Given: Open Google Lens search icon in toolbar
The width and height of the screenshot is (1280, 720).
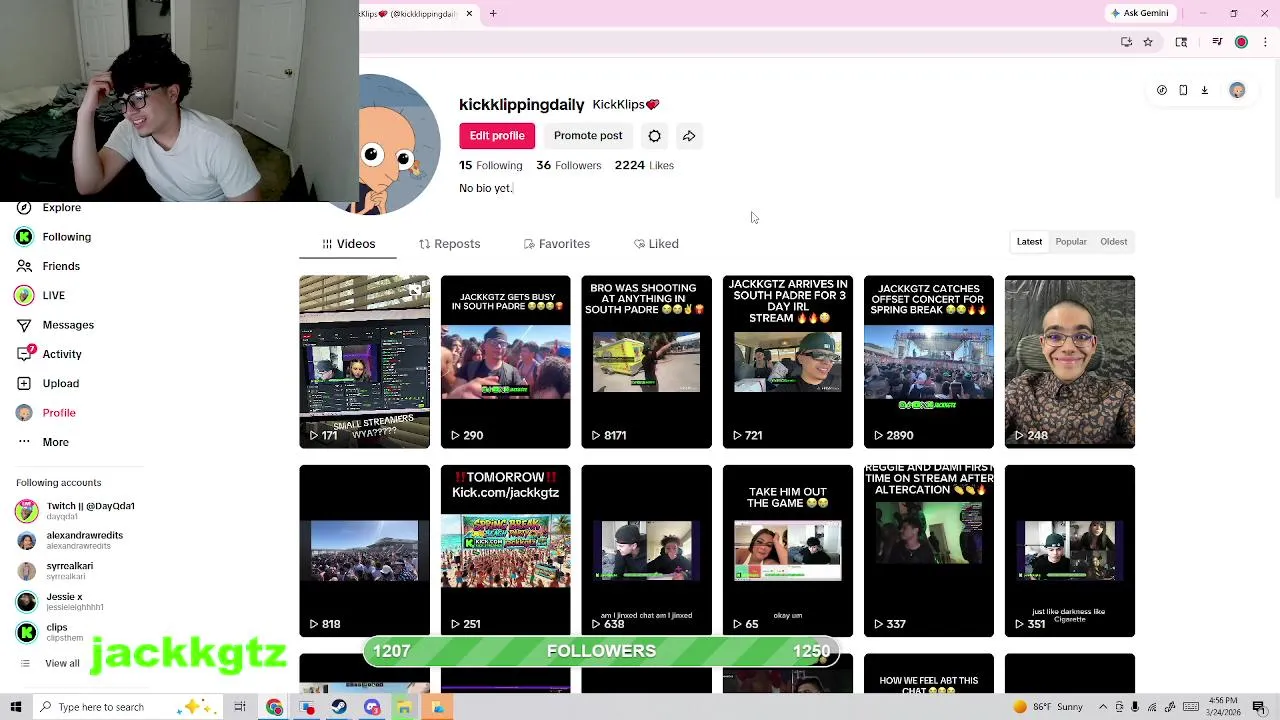Looking at the screenshot, I should (1181, 42).
